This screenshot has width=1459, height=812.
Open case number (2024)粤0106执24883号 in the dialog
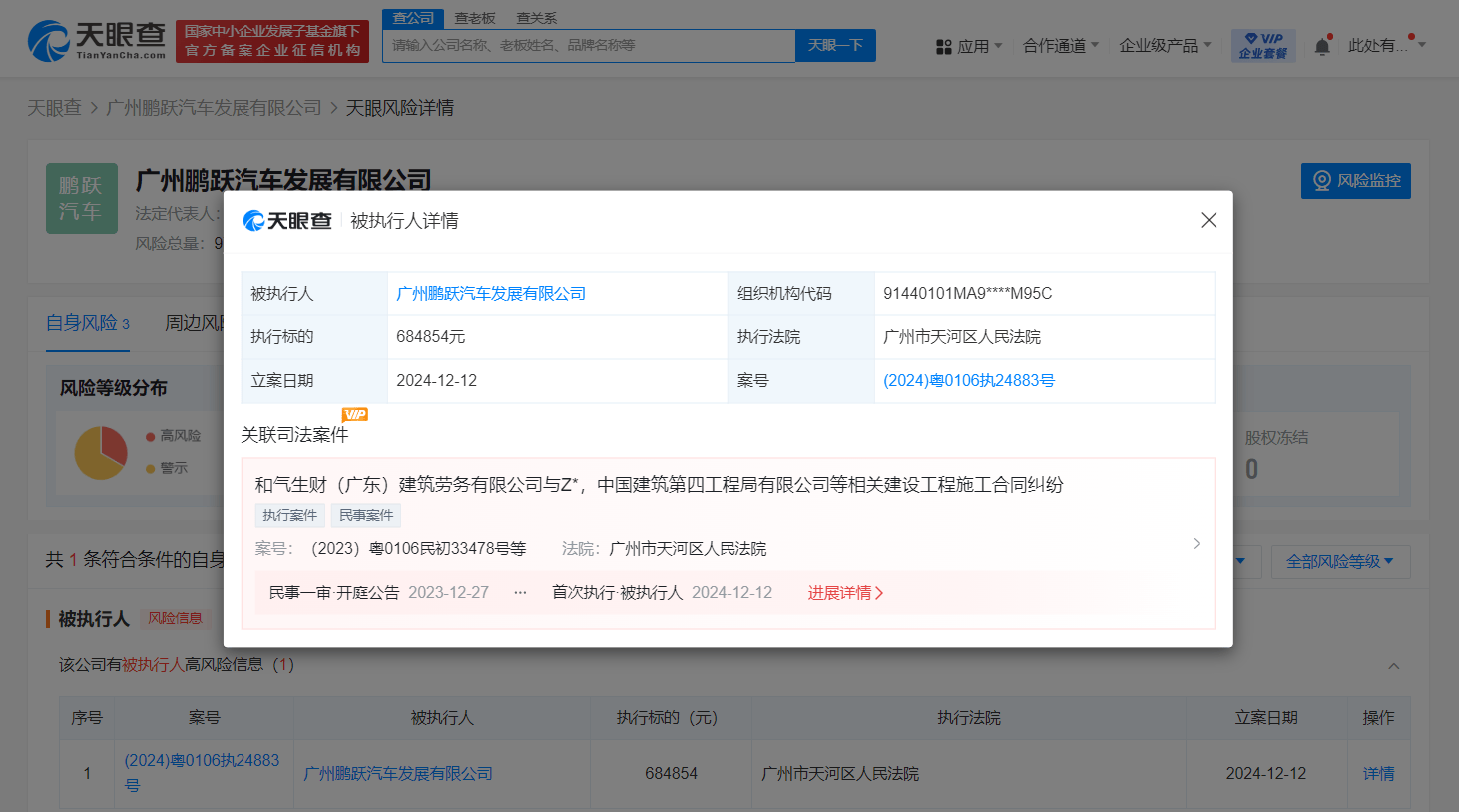click(x=969, y=381)
